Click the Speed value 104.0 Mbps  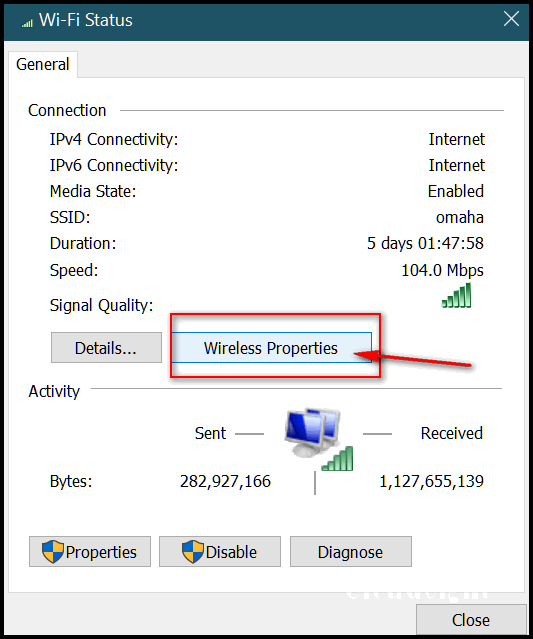[443, 271]
